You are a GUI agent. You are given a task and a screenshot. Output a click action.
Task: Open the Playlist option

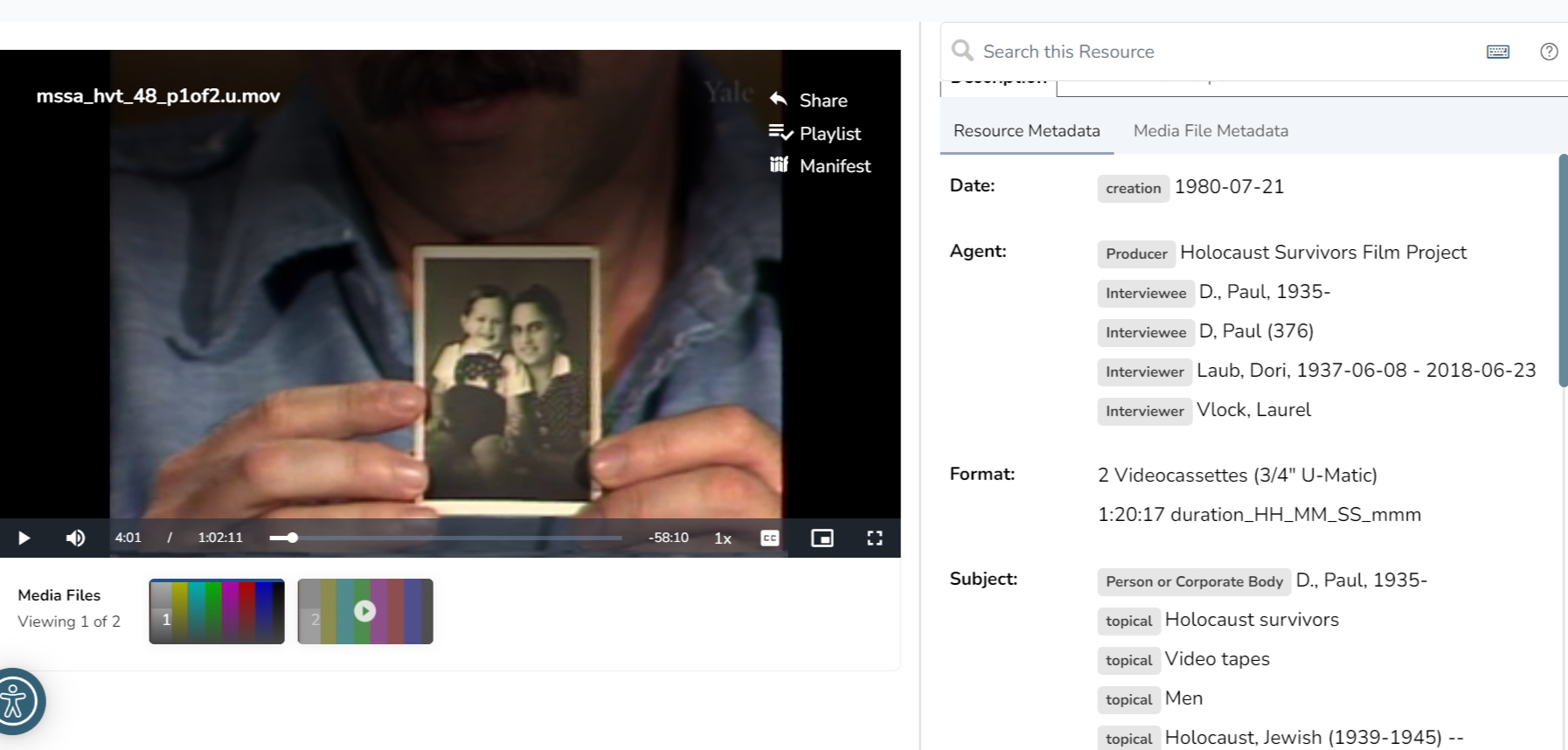(x=829, y=133)
